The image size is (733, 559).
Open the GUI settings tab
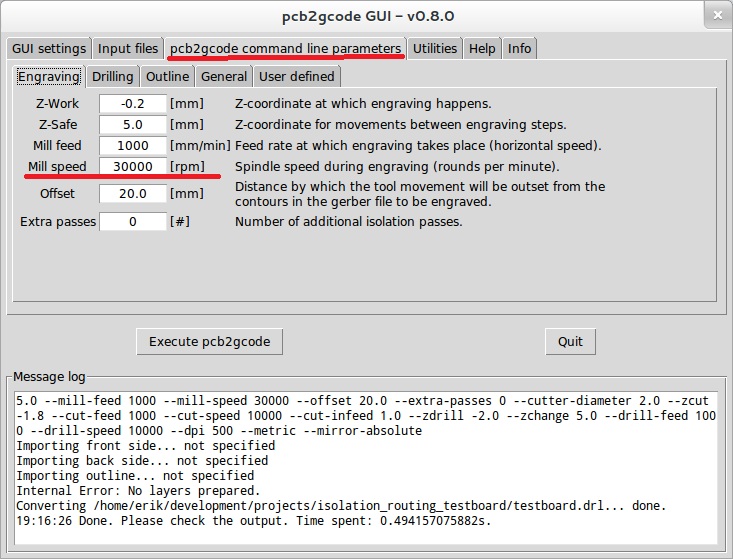[49, 49]
